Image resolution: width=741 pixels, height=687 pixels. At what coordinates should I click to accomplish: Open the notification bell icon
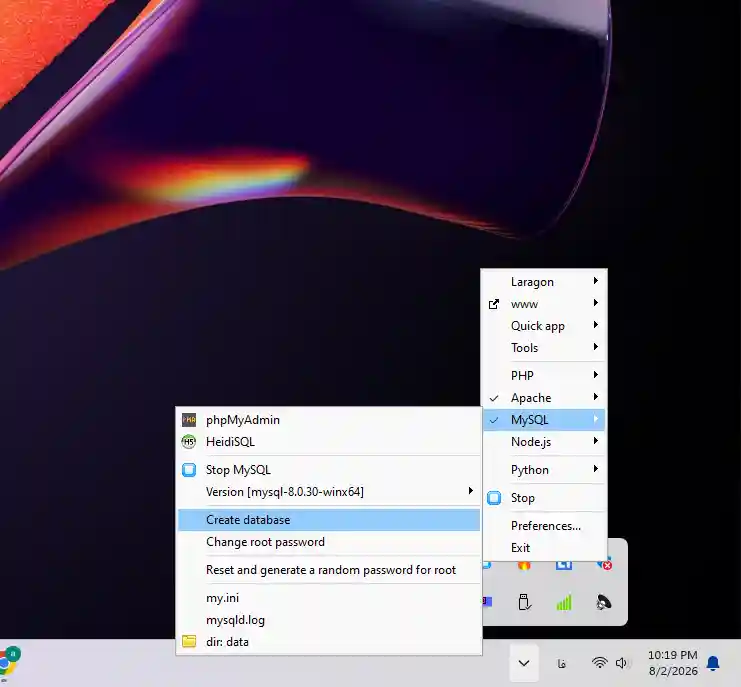[713, 663]
